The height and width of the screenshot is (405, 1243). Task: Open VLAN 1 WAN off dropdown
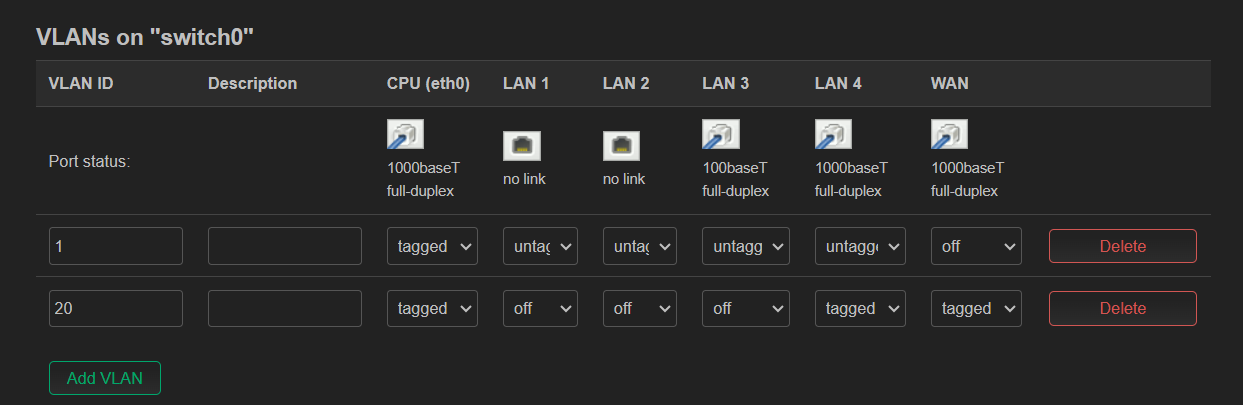coord(976,246)
